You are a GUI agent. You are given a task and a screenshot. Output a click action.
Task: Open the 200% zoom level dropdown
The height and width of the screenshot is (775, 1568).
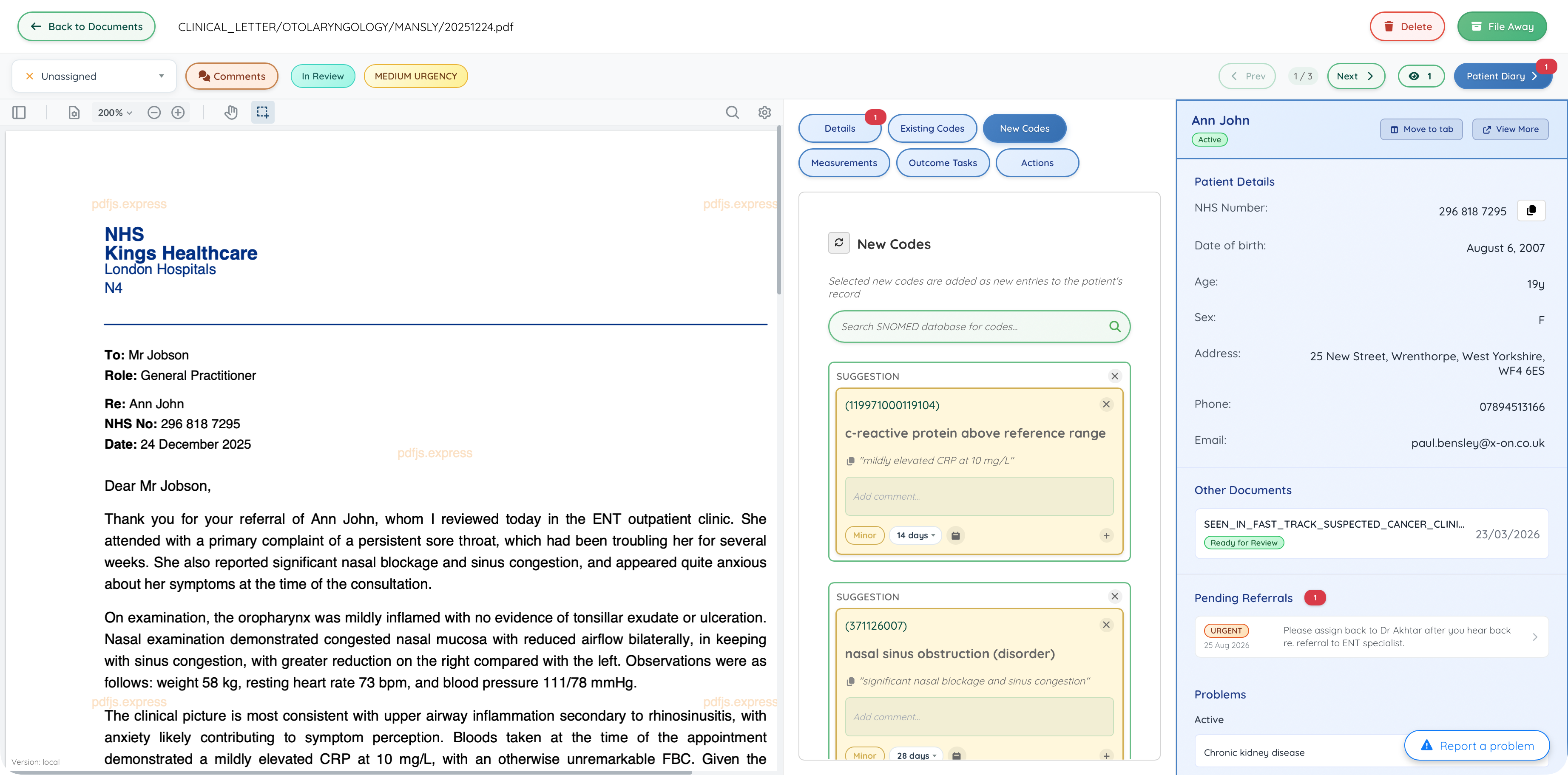114,113
